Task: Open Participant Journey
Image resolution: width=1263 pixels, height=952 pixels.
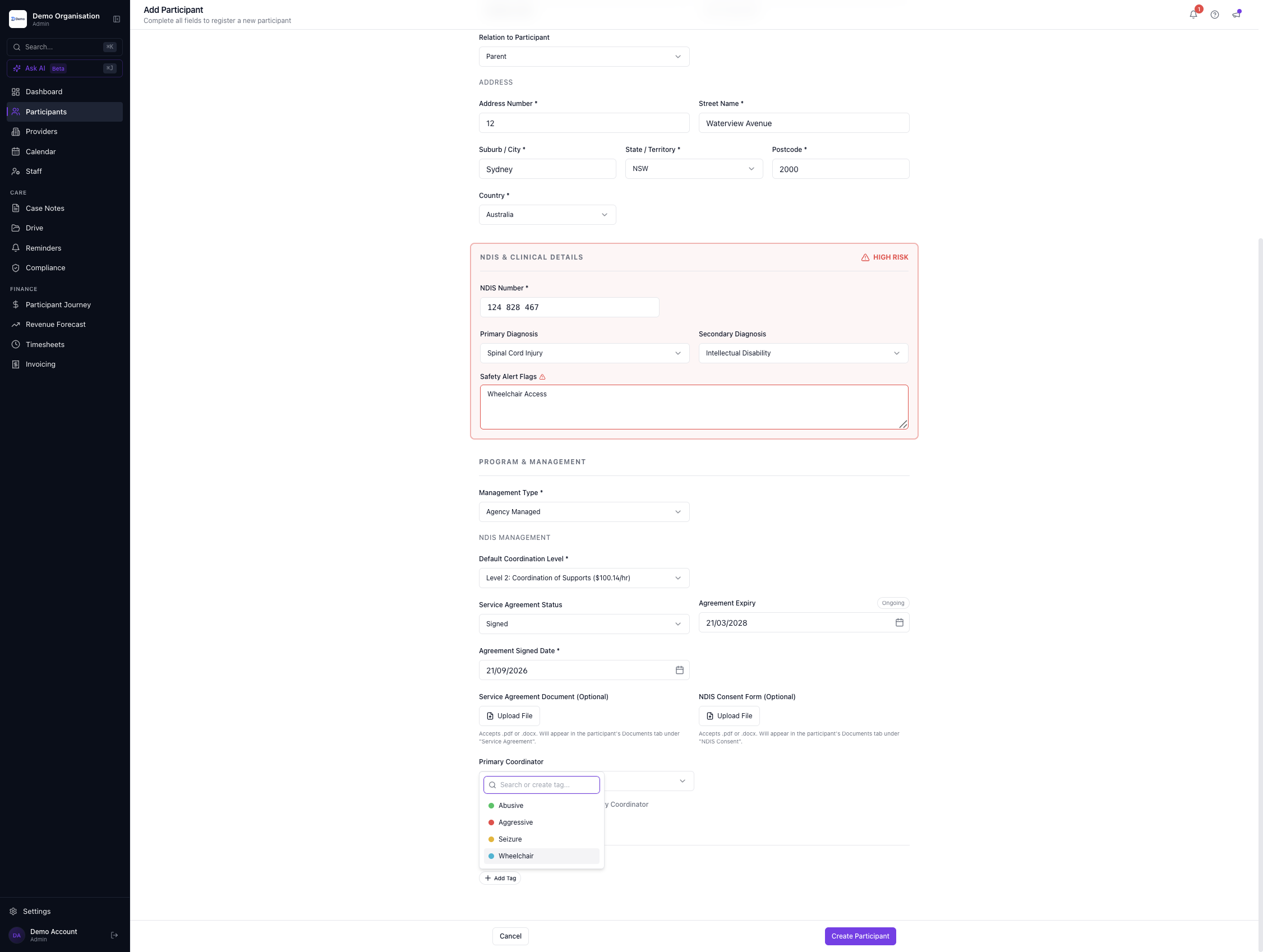Action: [x=65, y=305]
